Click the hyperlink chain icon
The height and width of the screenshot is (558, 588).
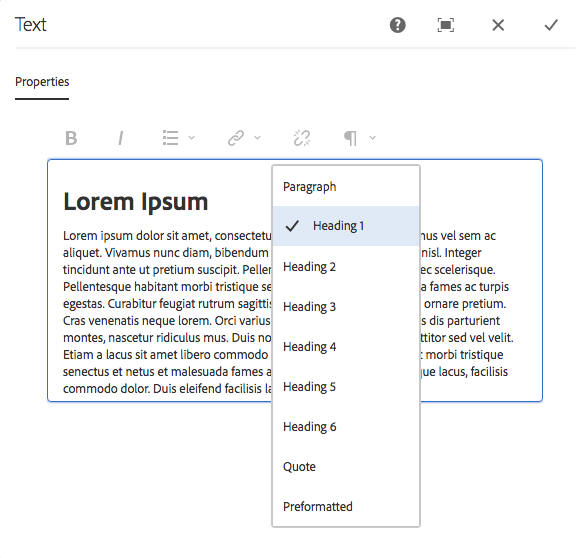tap(236, 138)
